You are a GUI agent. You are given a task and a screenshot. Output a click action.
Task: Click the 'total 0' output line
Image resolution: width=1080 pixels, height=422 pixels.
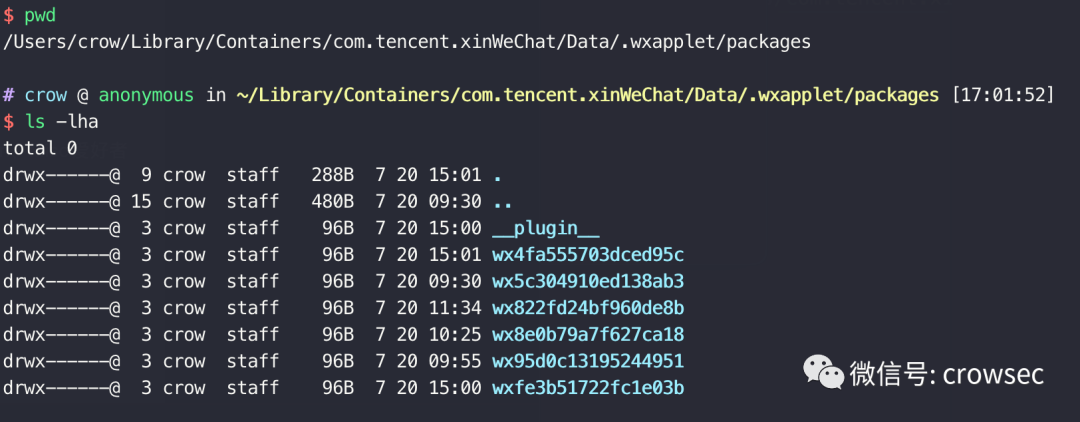click(x=40, y=149)
